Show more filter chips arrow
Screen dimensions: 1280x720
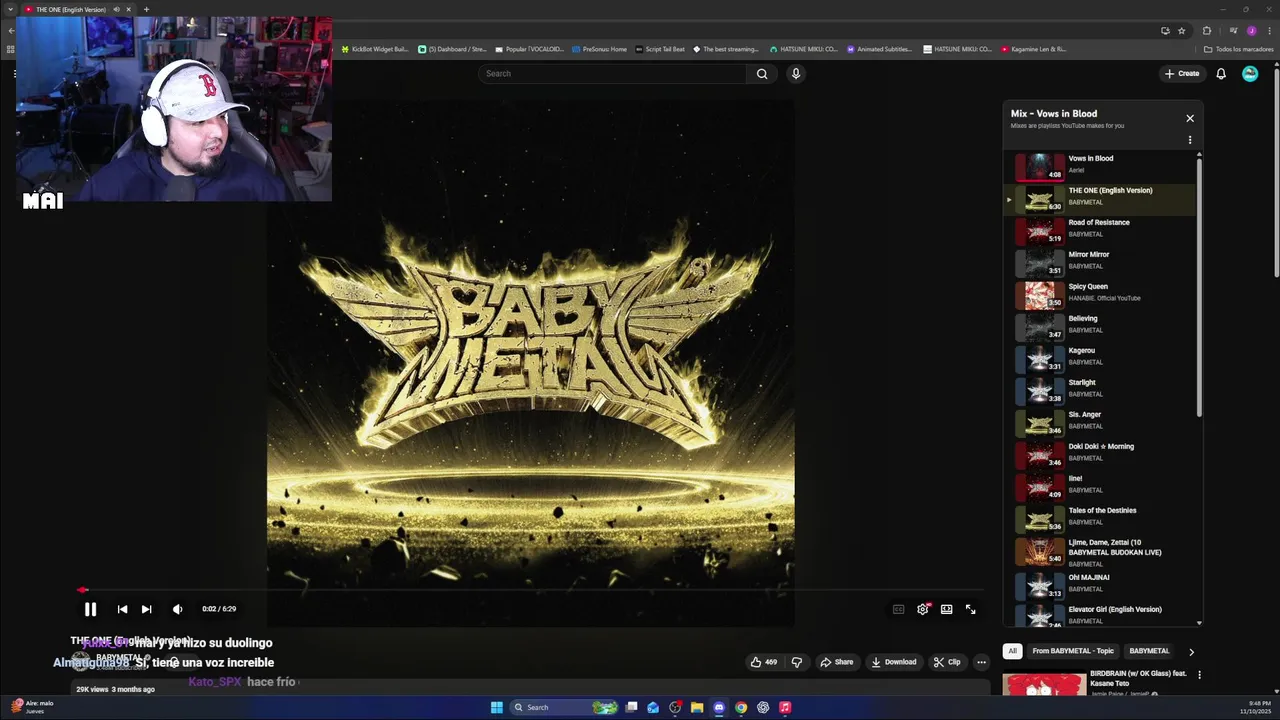1191,652
